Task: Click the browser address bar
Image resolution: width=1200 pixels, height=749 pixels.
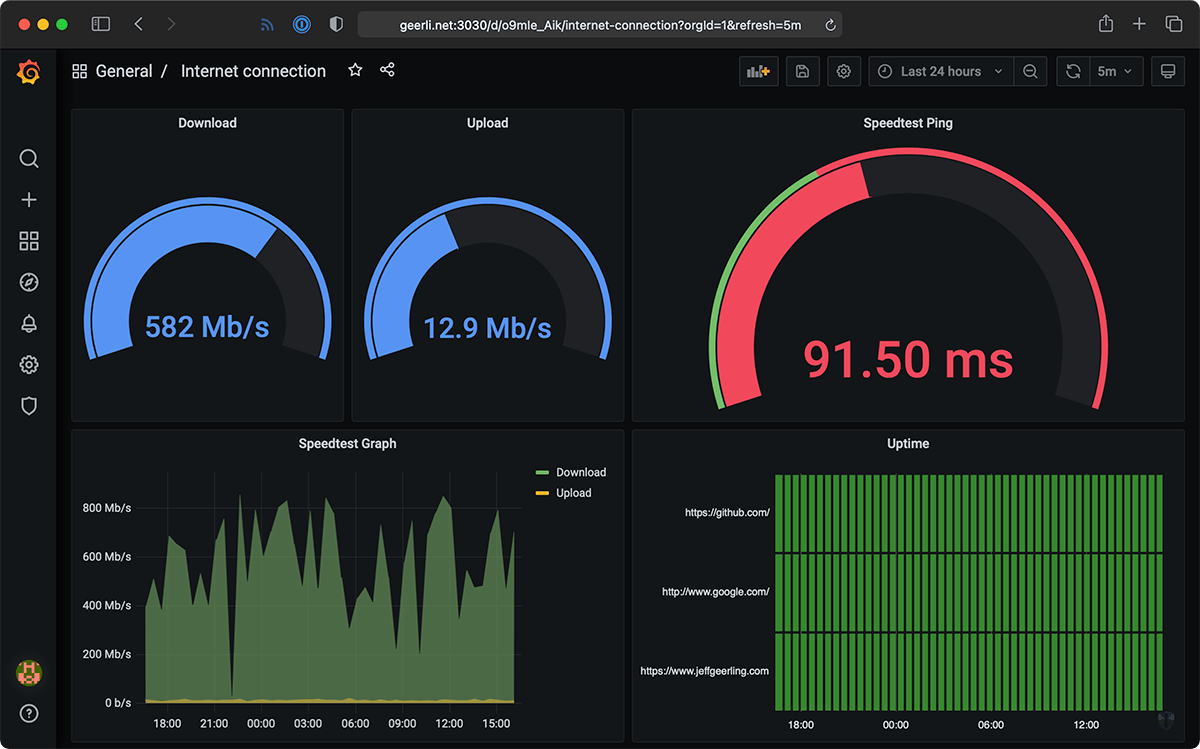Action: pyautogui.click(x=600, y=24)
